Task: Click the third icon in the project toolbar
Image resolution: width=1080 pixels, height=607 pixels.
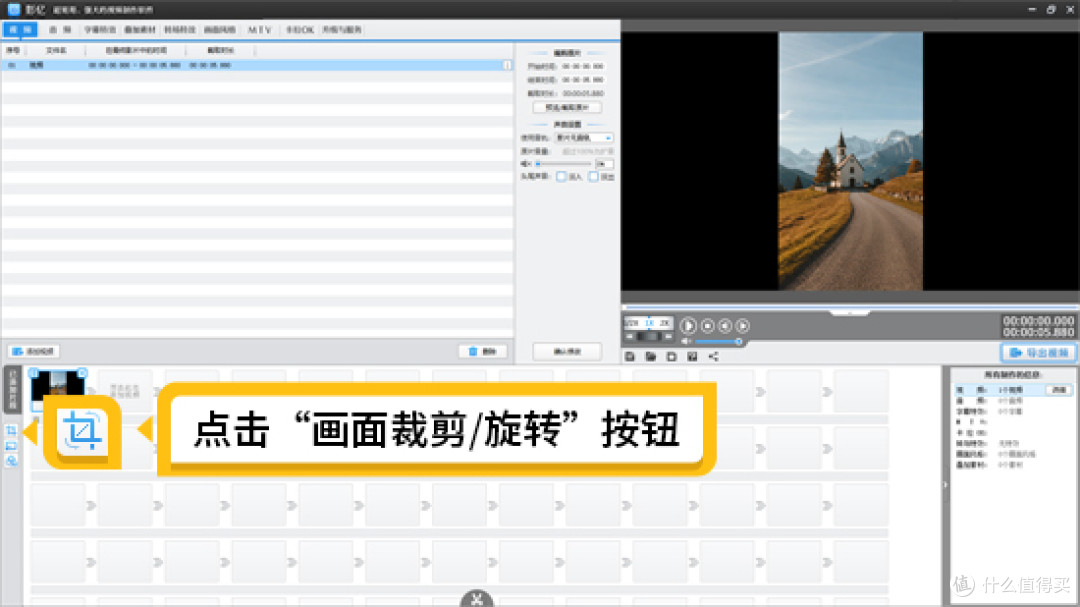Action: tap(672, 356)
